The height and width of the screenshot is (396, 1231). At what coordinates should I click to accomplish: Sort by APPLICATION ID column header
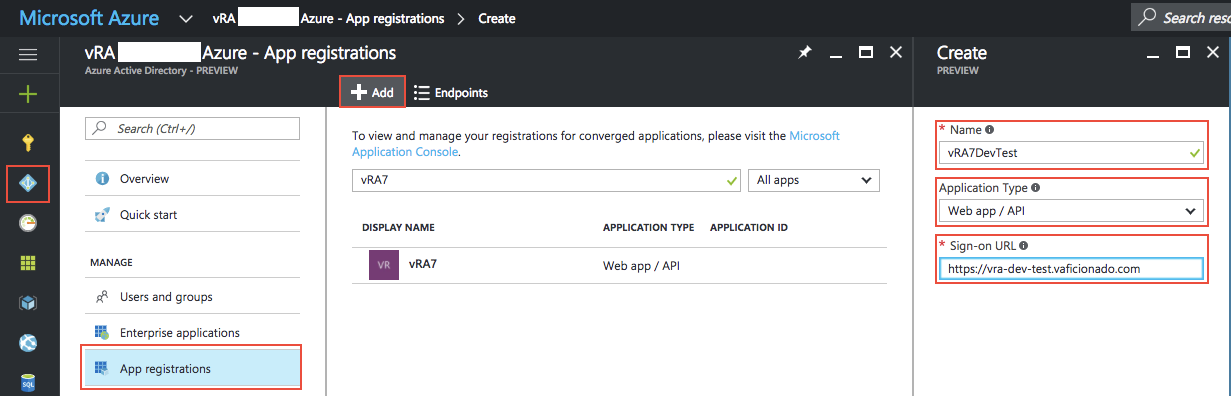[x=749, y=228]
